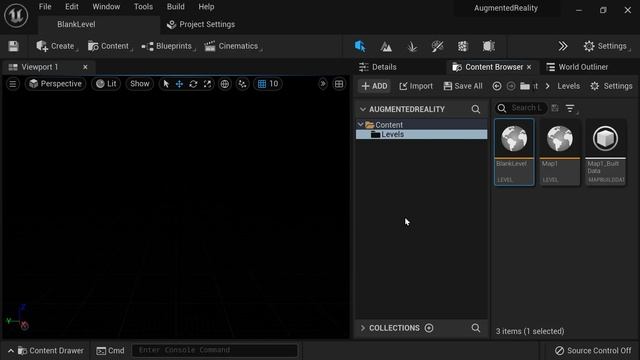Navigate back with the left arrow icon
The image size is (640, 360).
click(x=497, y=86)
